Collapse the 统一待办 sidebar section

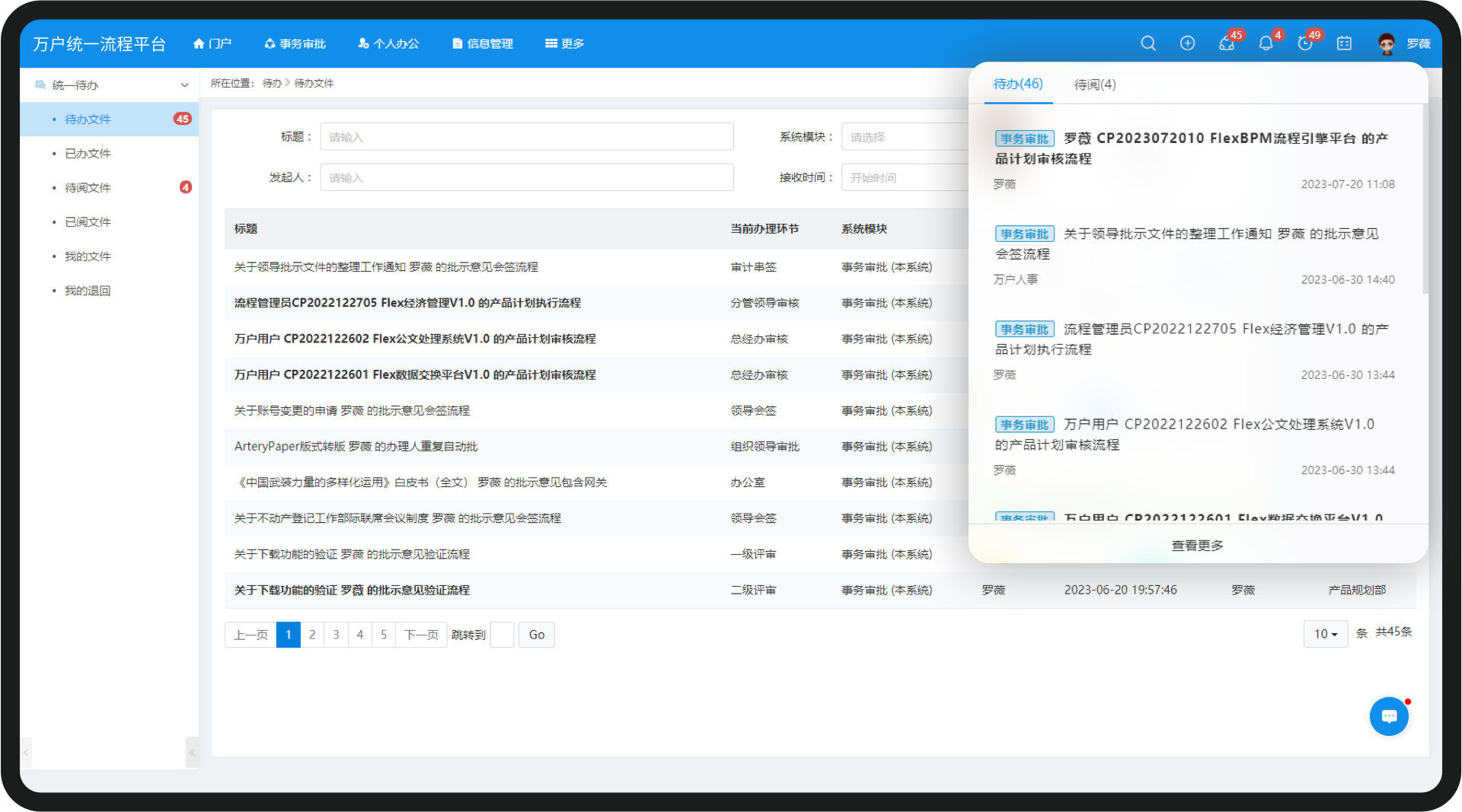184,85
